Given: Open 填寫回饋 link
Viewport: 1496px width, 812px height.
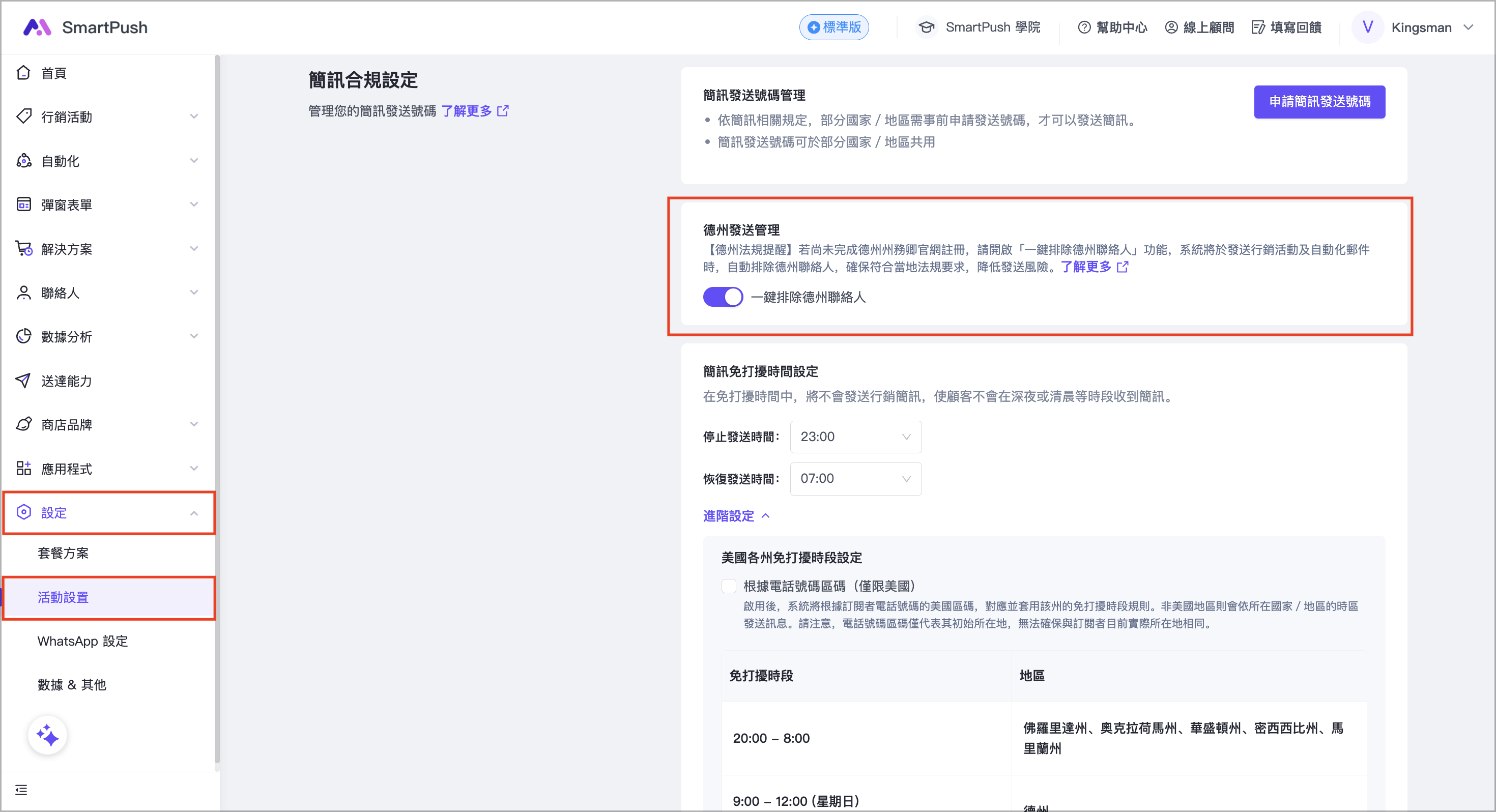Looking at the screenshot, I should pyautogui.click(x=1287, y=27).
